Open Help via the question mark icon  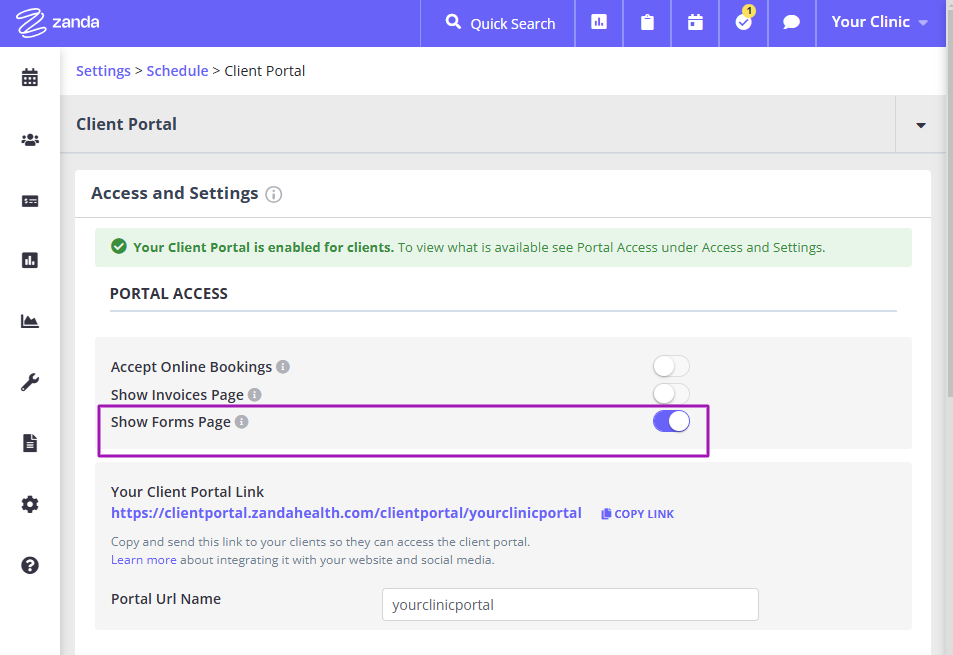(29, 564)
